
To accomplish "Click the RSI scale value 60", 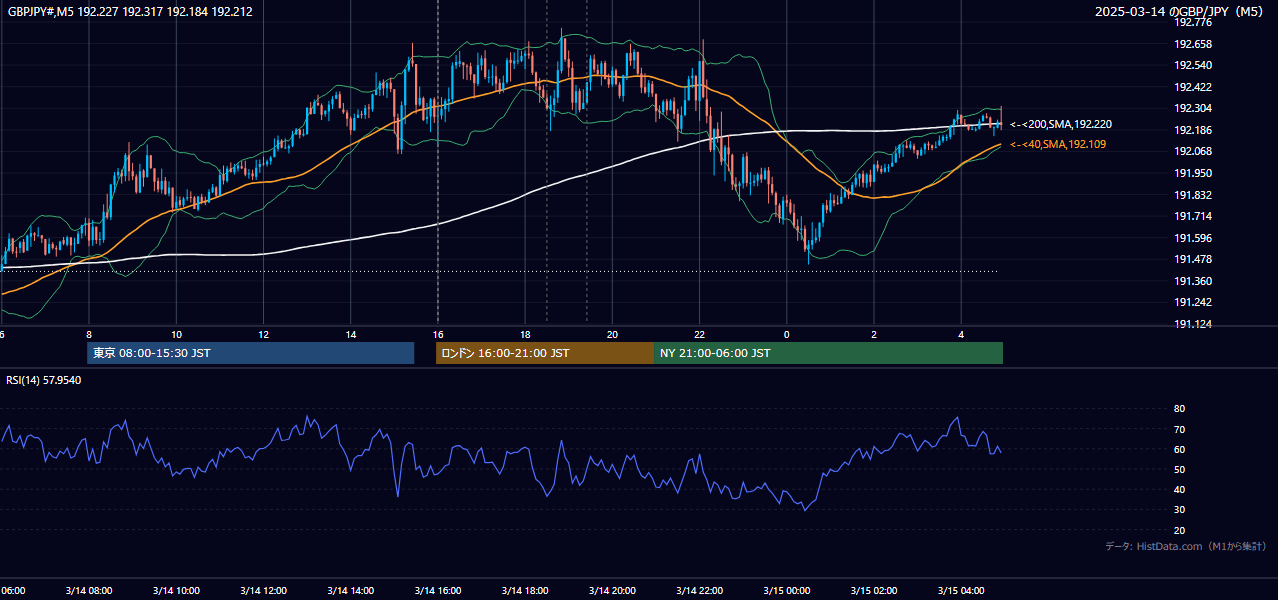I will pos(1179,449).
